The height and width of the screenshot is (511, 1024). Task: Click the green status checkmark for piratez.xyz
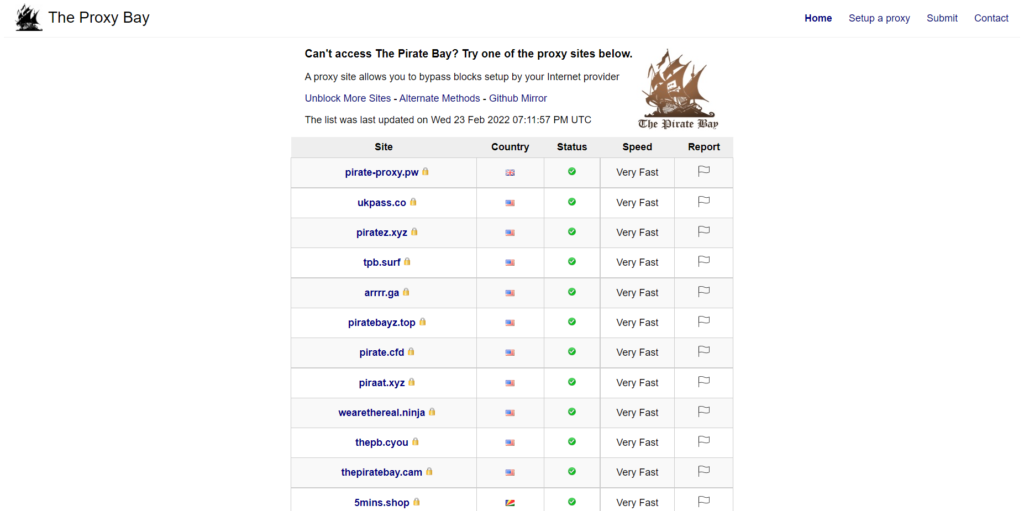coord(571,231)
